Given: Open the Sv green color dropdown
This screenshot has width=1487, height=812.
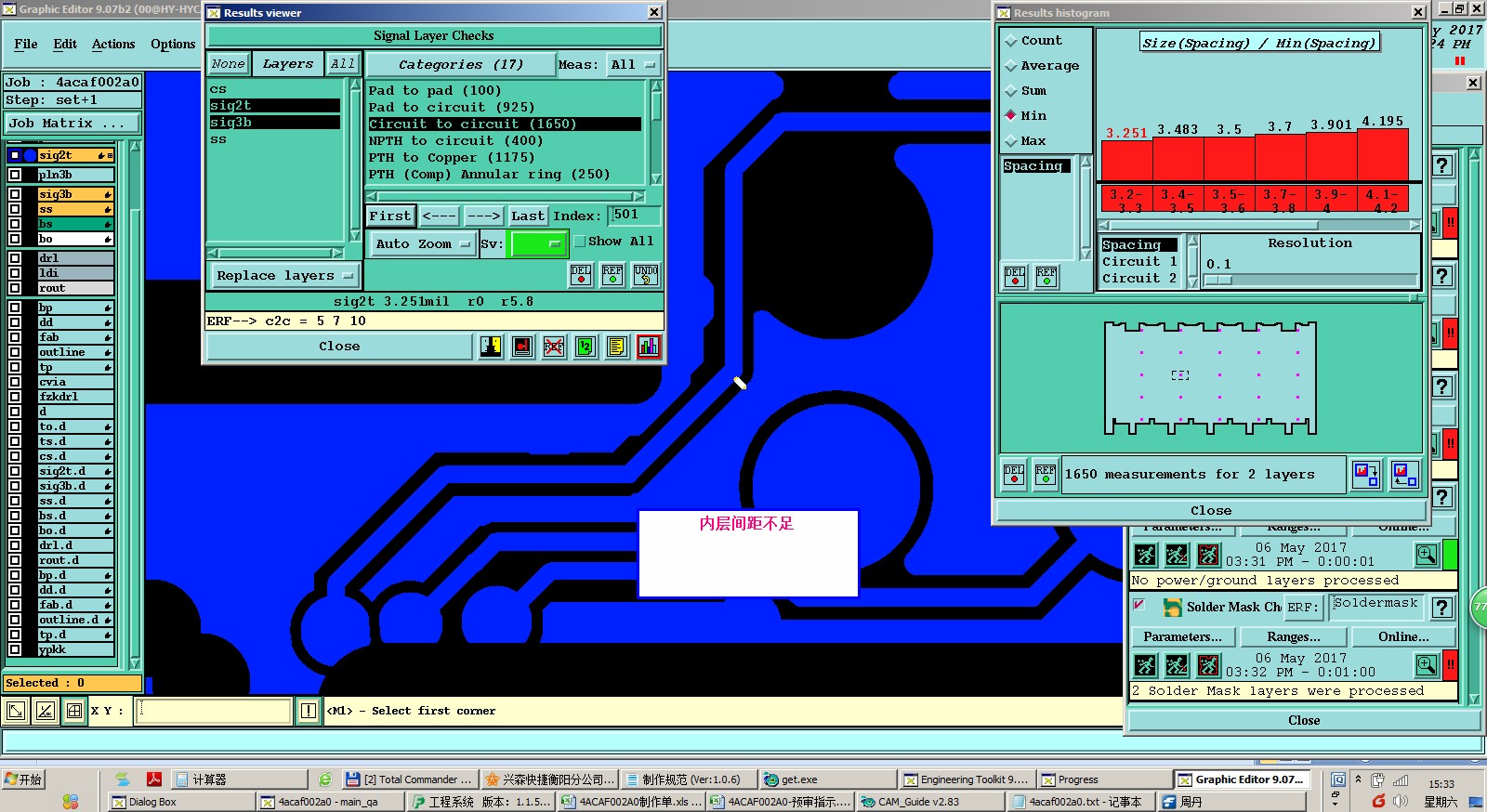Looking at the screenshot, I should [x=539, y=244].
